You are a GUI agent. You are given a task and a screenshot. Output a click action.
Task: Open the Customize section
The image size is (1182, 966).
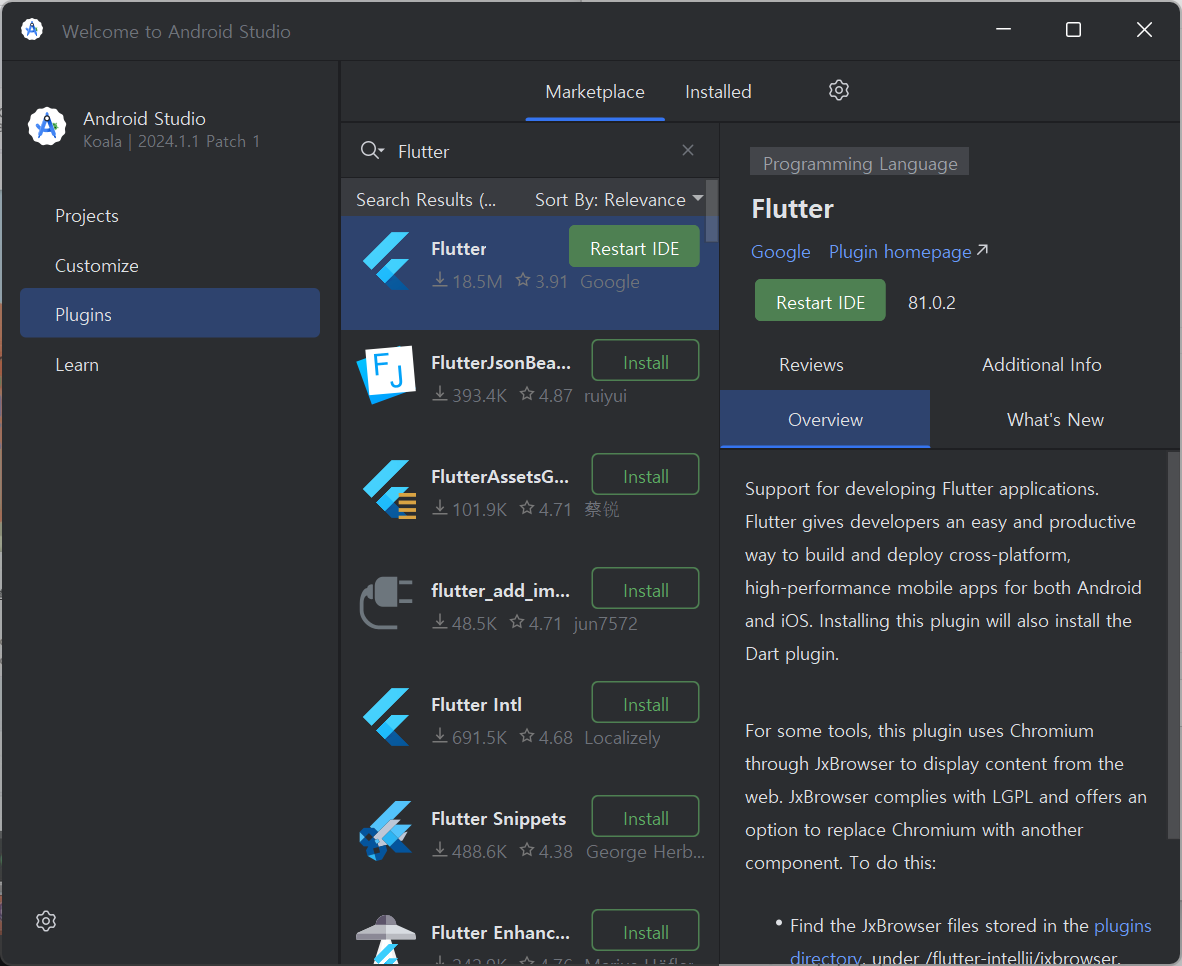point(96,265)
